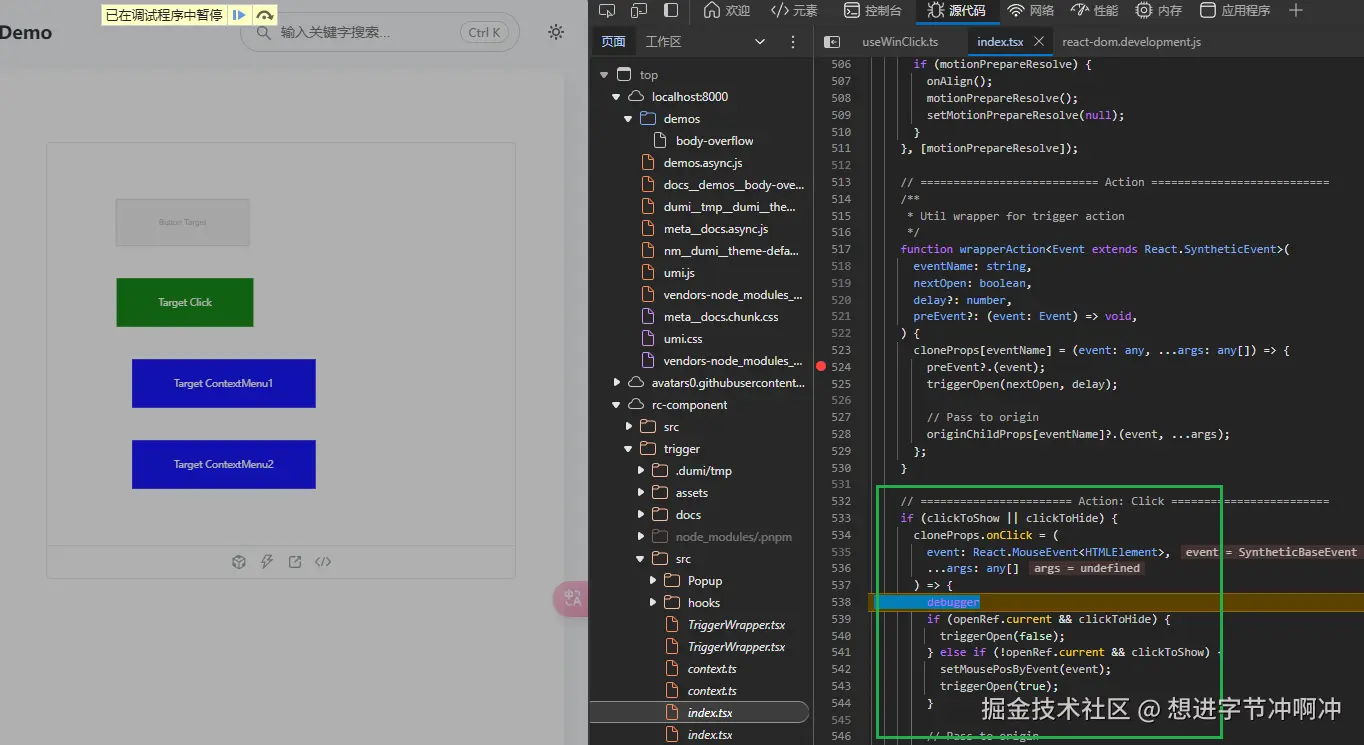Step over next function call

264,15
